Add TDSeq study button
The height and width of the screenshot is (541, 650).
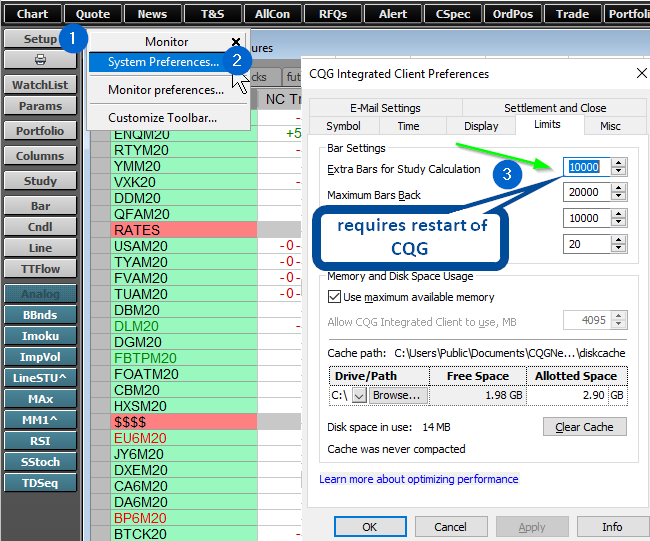point(40,483)
